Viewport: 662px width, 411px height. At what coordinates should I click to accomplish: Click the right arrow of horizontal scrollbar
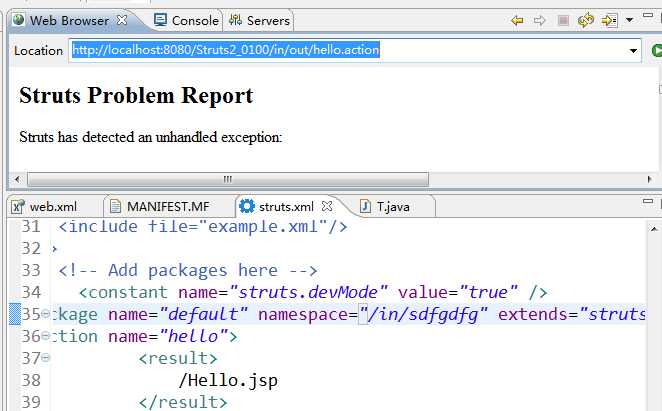(x=649, y=179)
